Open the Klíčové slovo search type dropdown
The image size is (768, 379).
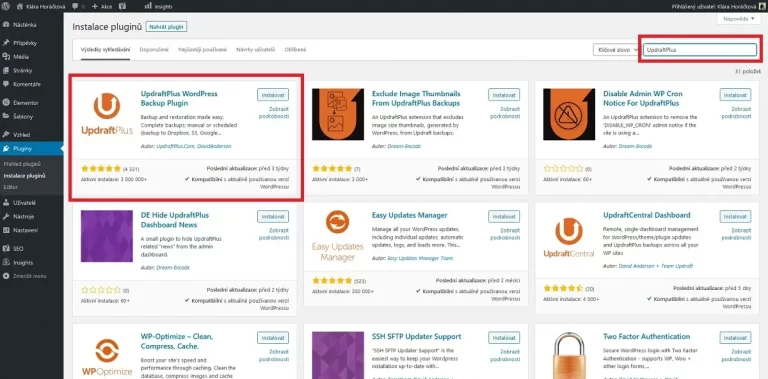(616, 49)
